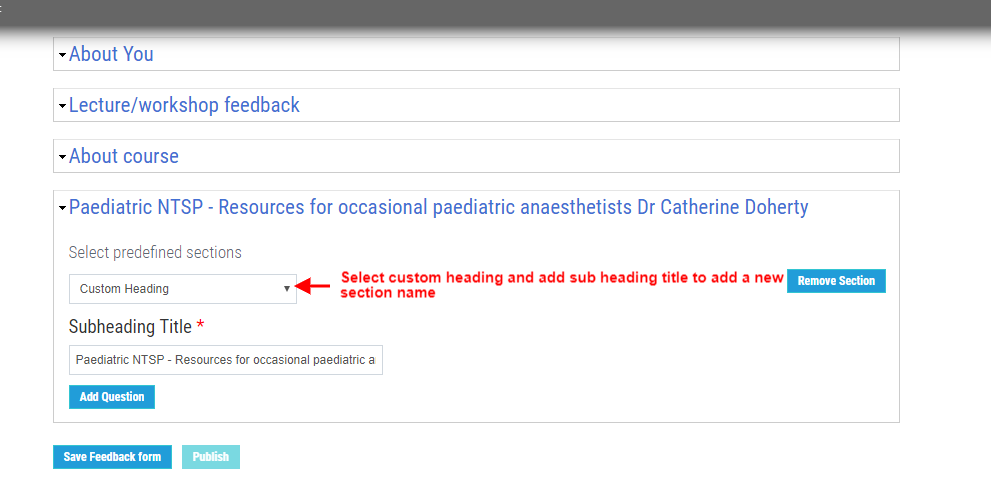Click the red custom heading instruction text
This screenshot has width=991, height=486.
562,285
